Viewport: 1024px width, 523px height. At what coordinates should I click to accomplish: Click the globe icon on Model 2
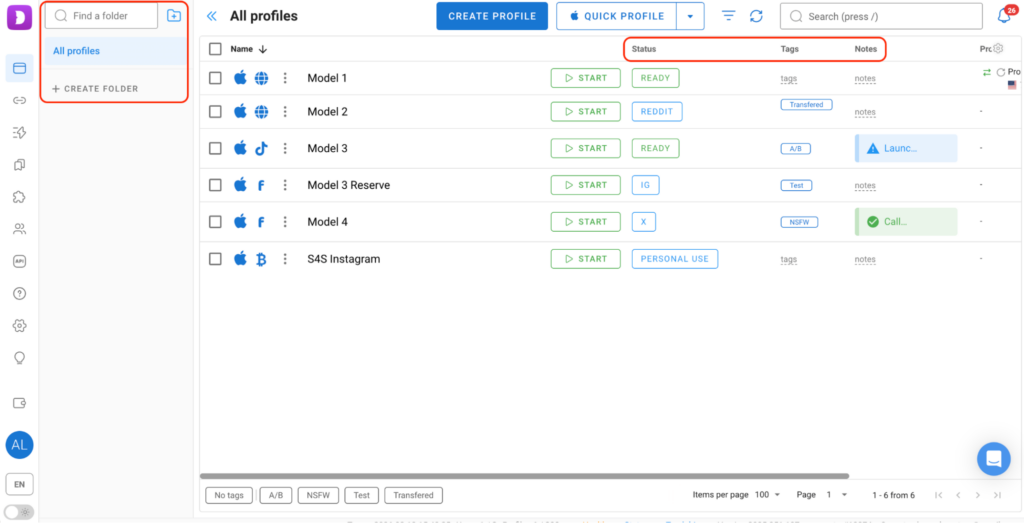[x=261, y=112]
